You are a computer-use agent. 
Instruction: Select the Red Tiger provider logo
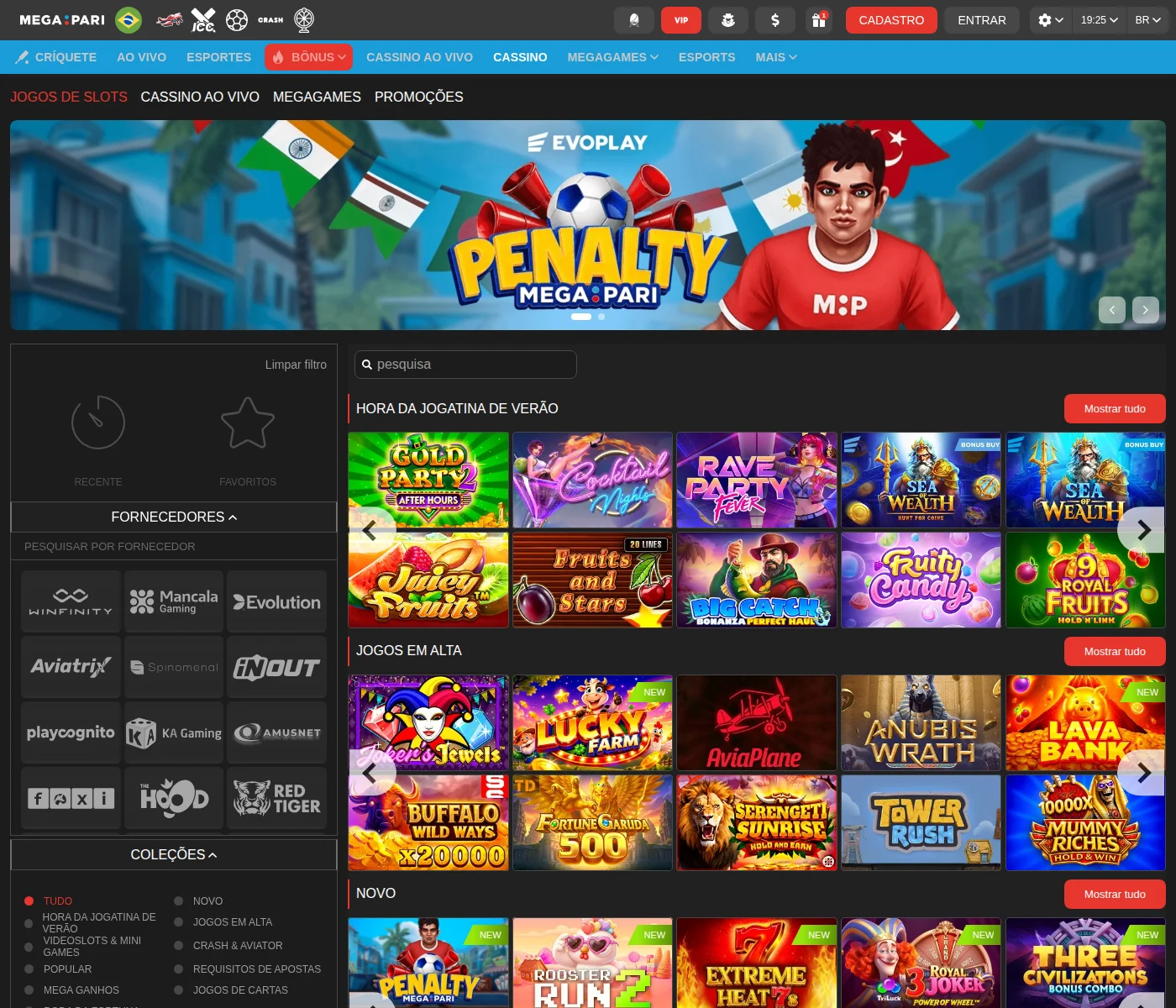(x=276, y=798)
